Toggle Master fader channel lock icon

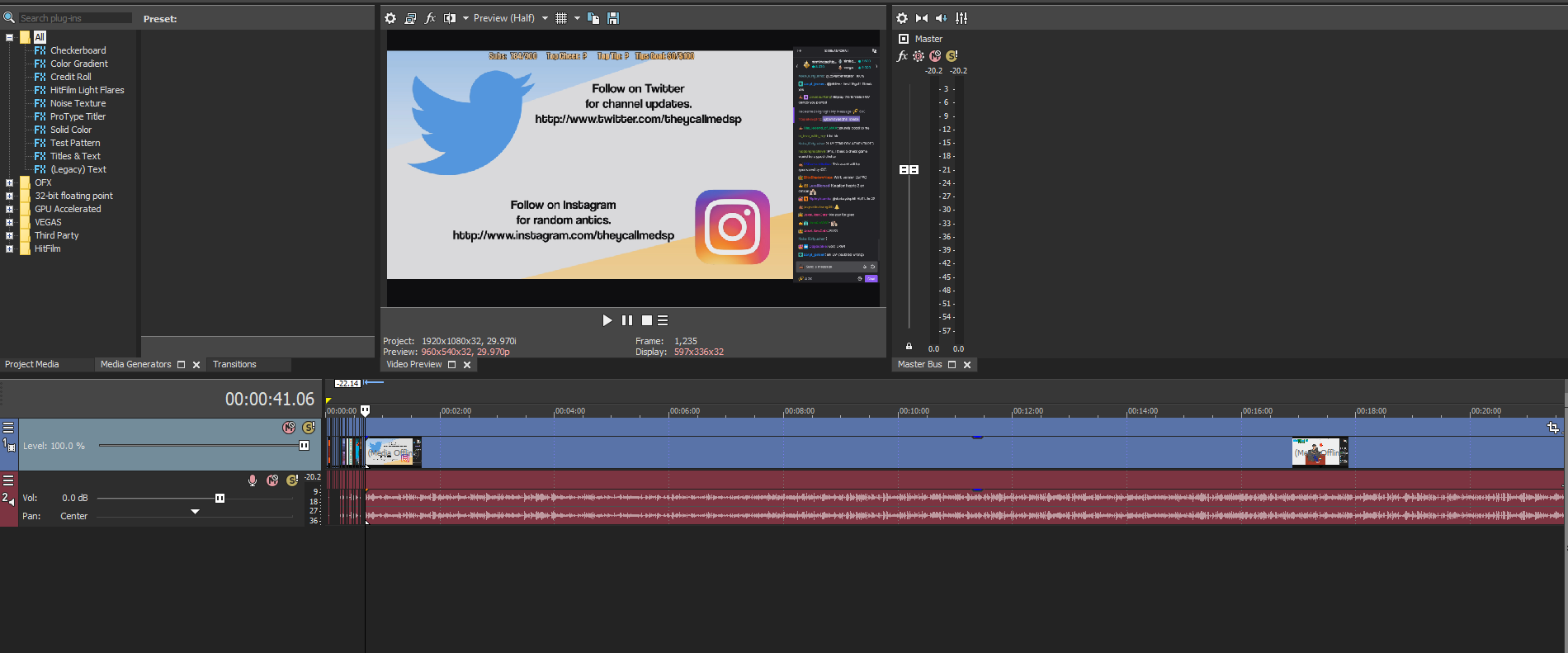pyautogui.click(x=909, y=346)
